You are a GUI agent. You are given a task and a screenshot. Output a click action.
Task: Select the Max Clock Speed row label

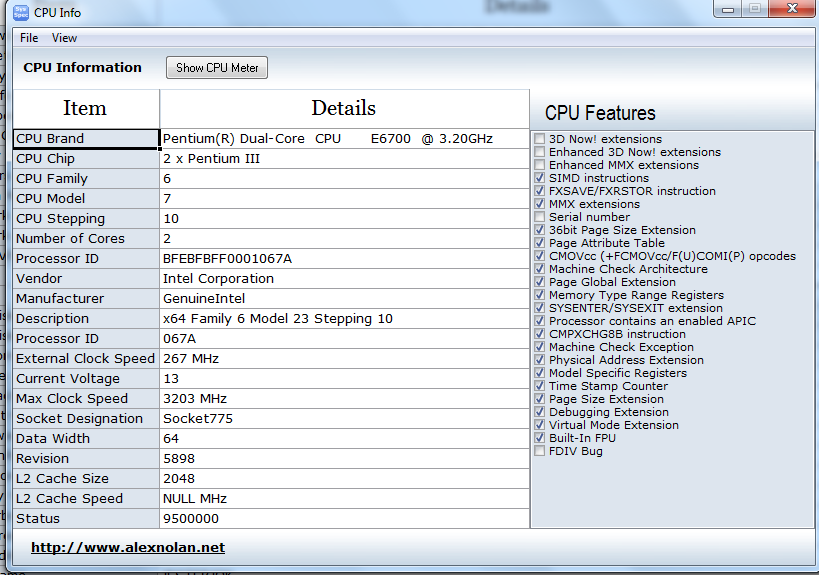[86, 399]
